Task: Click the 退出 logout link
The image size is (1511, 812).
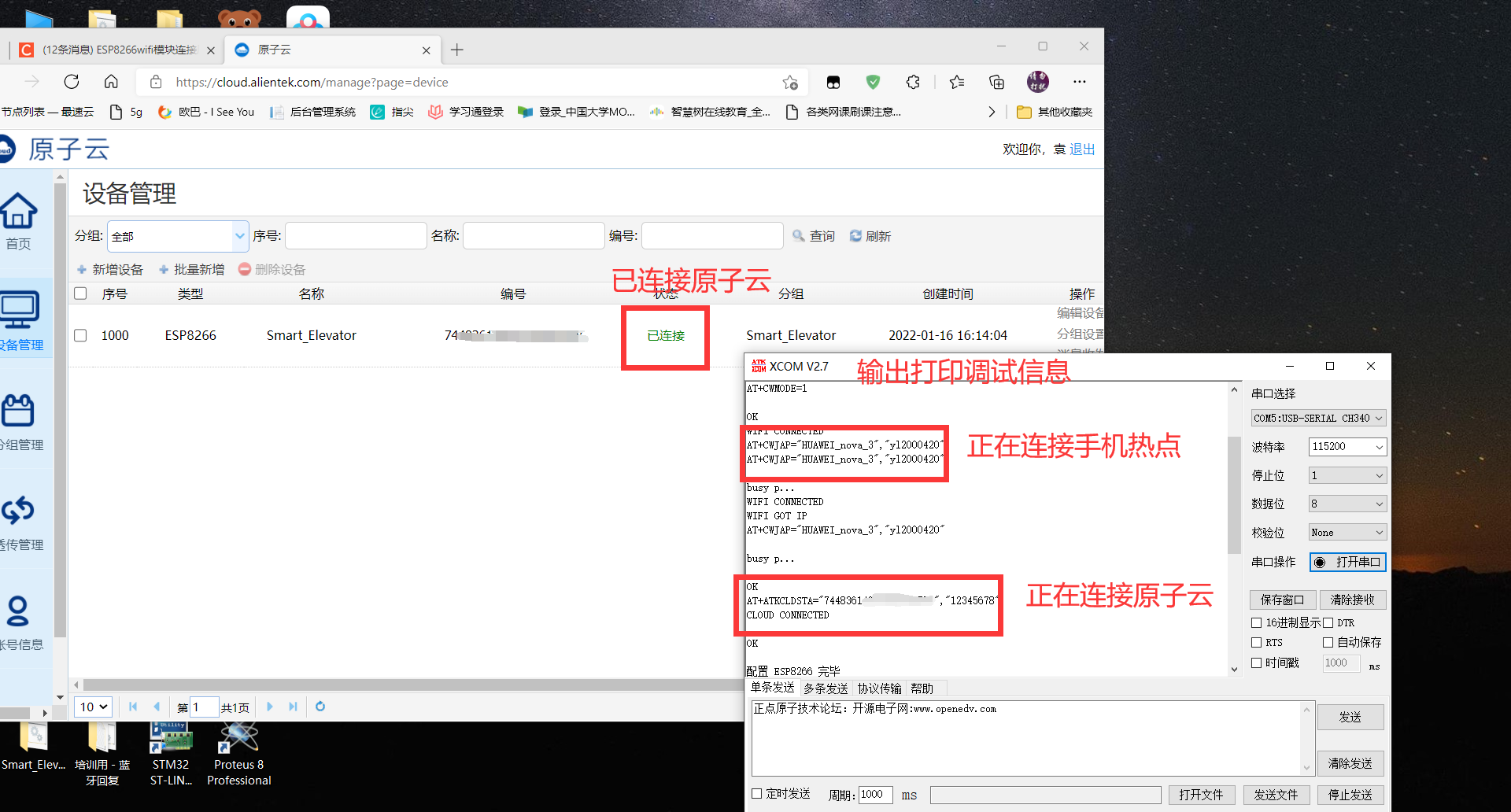Action: pos(1082,149)
